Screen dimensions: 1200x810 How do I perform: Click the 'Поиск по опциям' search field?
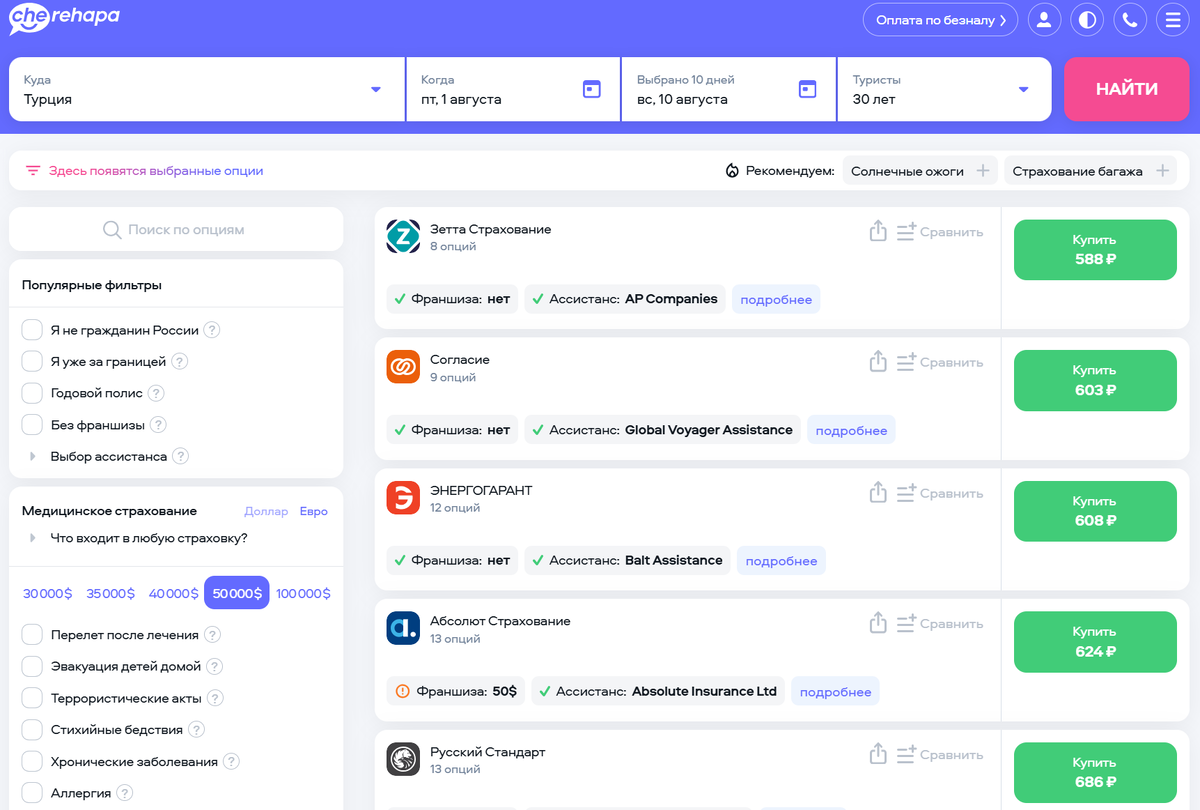point(176,229)
